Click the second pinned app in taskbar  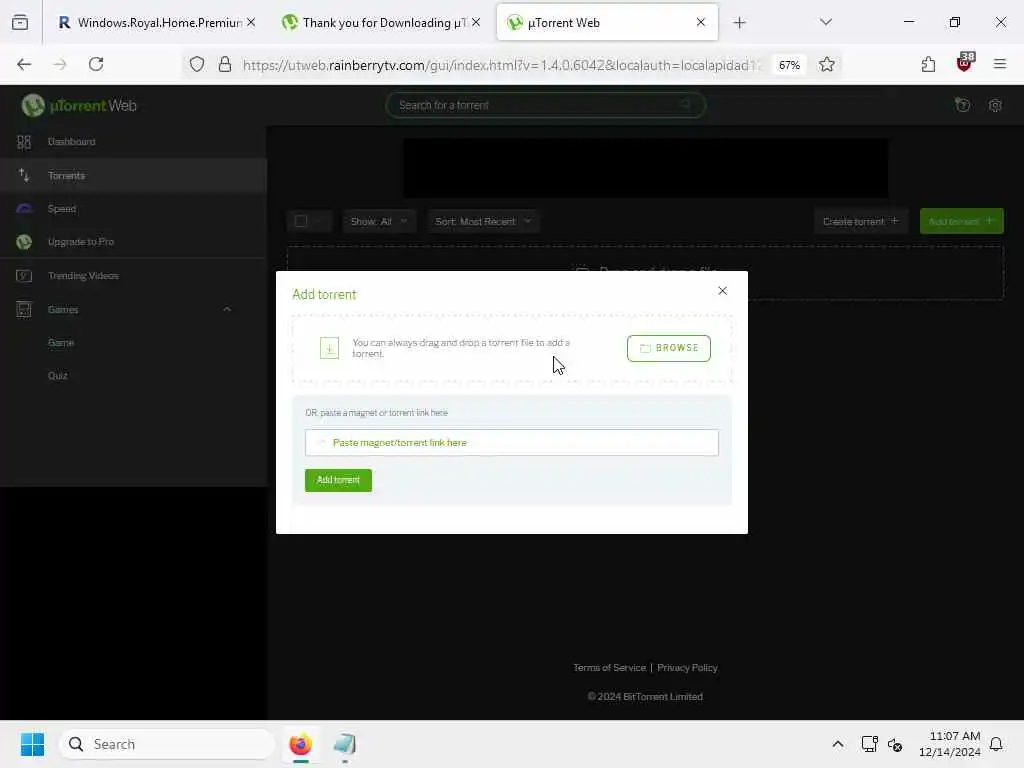(x=345, y=744)
